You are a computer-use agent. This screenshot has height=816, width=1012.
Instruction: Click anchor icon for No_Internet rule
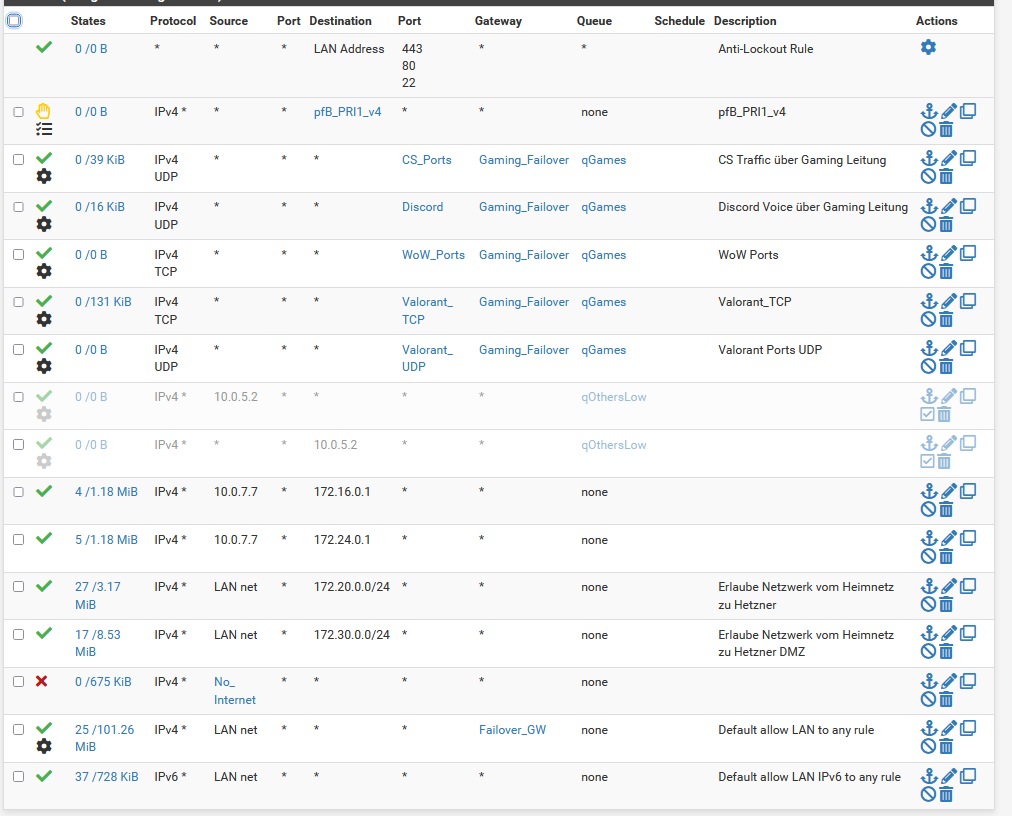coord(929,681)
